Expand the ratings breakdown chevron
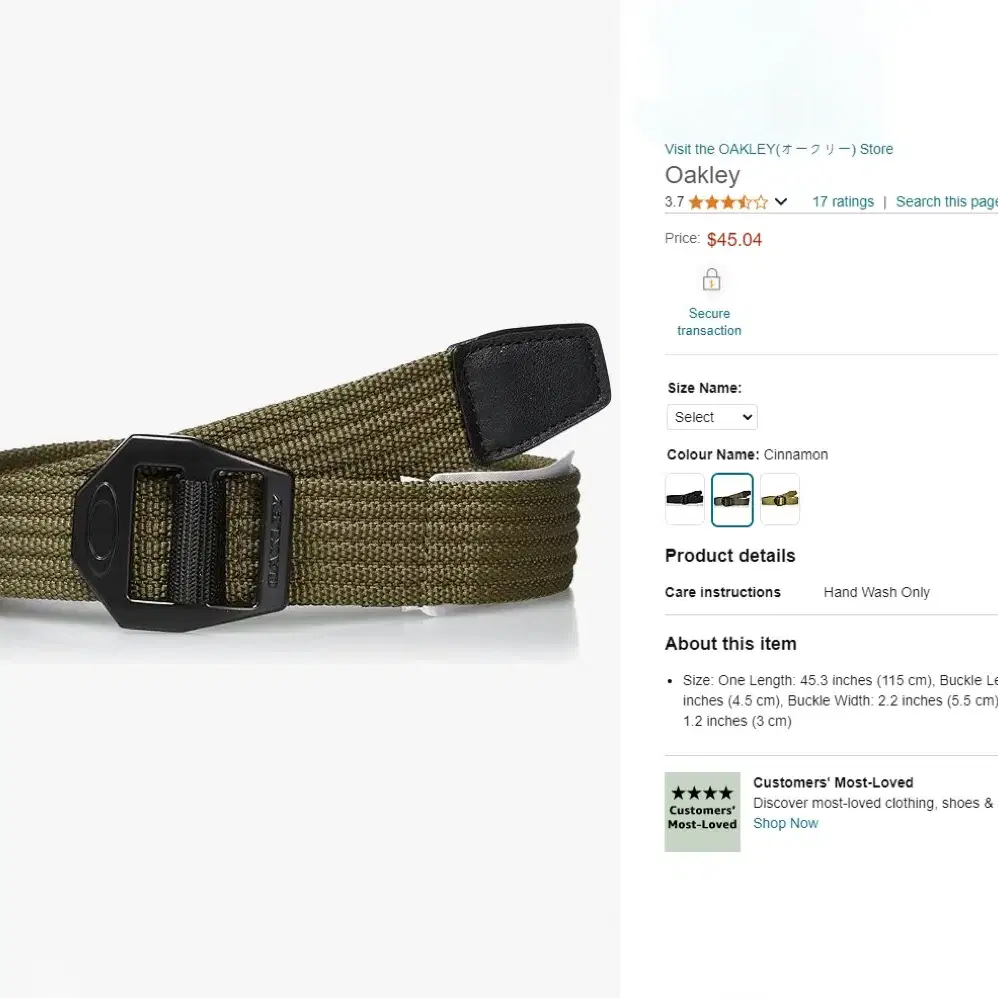Screen dimensions: 998x998 [x=781, y=202]
